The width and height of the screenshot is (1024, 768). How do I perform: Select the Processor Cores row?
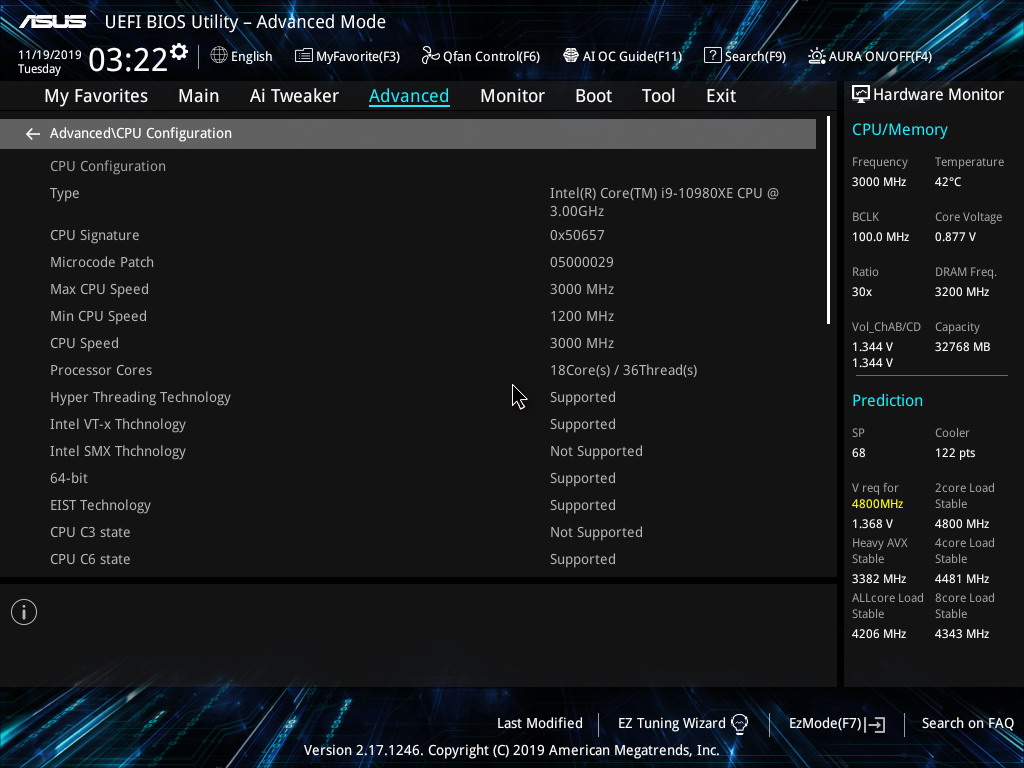click(x=408, y=370)
